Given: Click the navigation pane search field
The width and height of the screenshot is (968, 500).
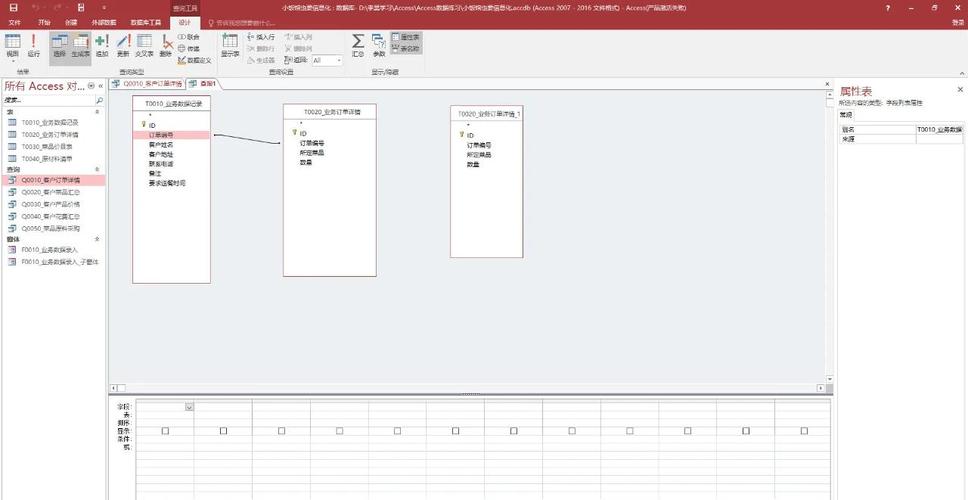Looking at the screenshot, I should coord(49,99).
